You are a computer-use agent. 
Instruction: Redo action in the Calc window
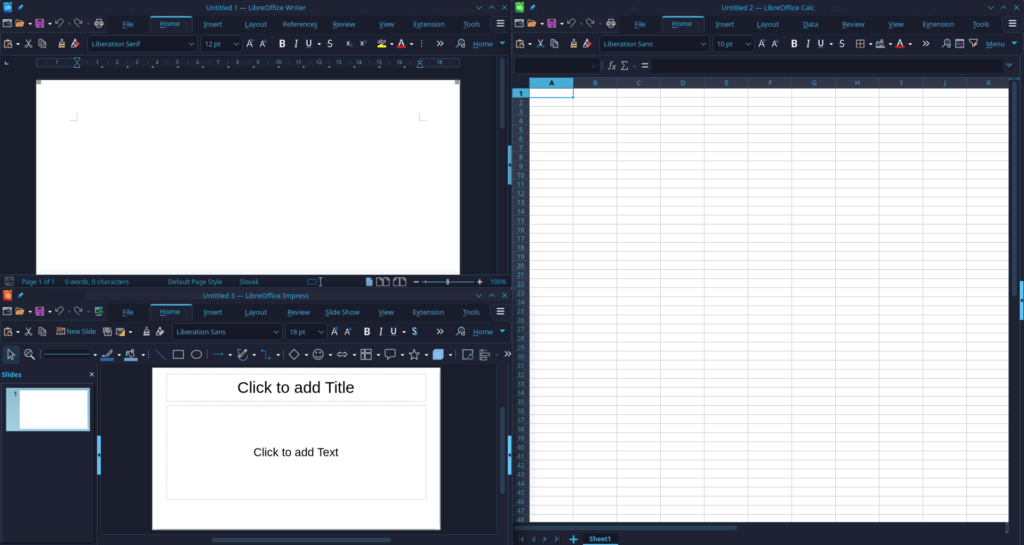point(590,23)
